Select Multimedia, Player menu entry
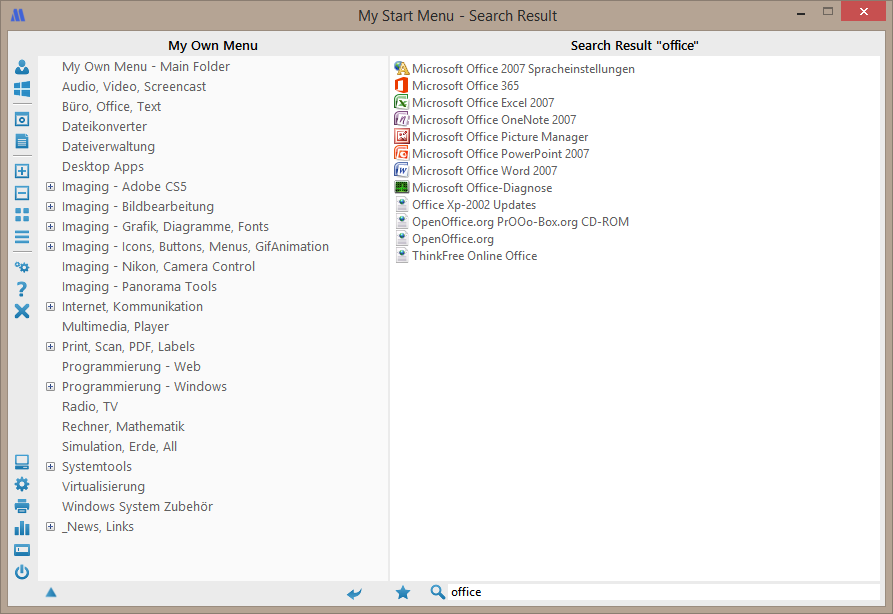The height and width of the screenshot is (614, 893). 115,327
